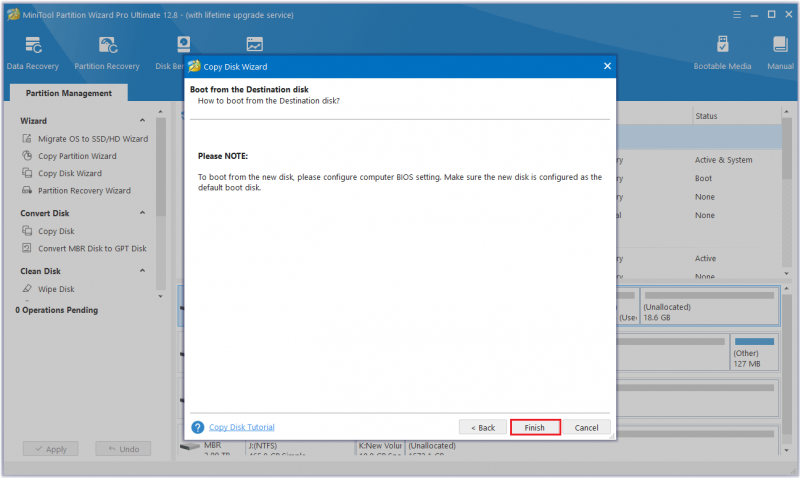Open the hamburger menu in title bar
The height and width of the screenshot is (478, 800).
(737, 15)
